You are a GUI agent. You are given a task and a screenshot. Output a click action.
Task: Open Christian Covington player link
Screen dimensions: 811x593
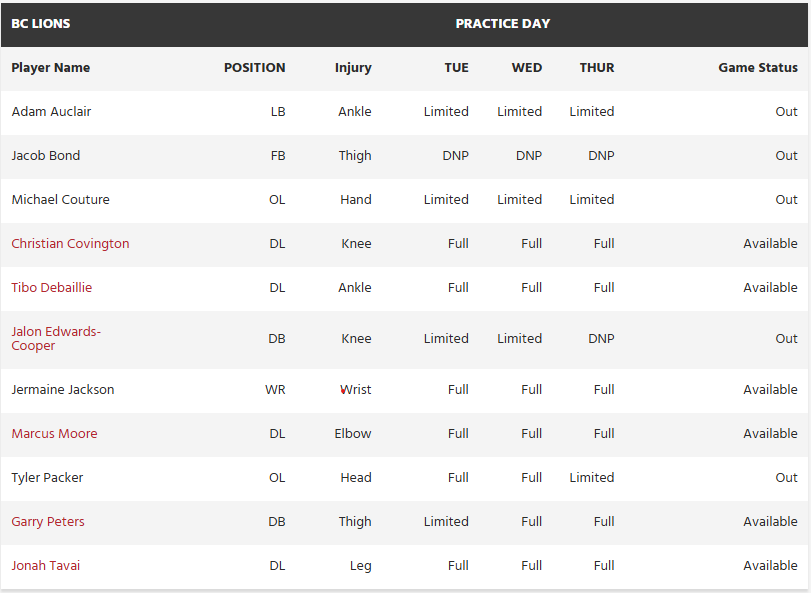70,244
